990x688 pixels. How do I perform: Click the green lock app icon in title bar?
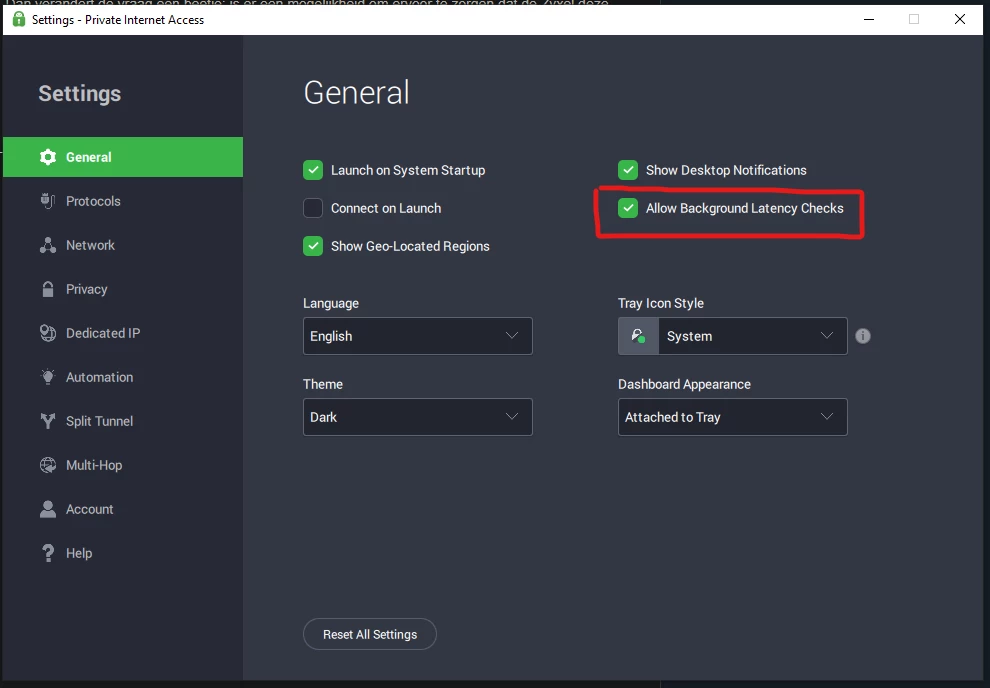click(x=19, y=20)
